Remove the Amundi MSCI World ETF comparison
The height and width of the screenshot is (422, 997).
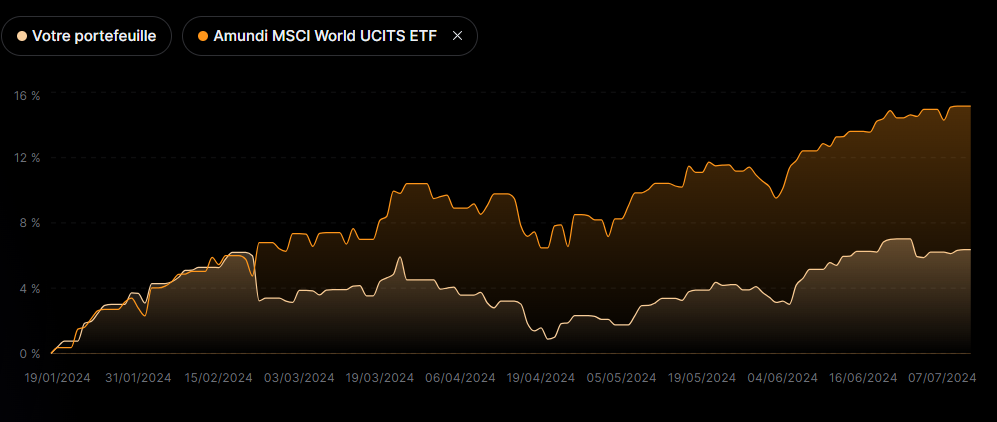tap(457, 36)
